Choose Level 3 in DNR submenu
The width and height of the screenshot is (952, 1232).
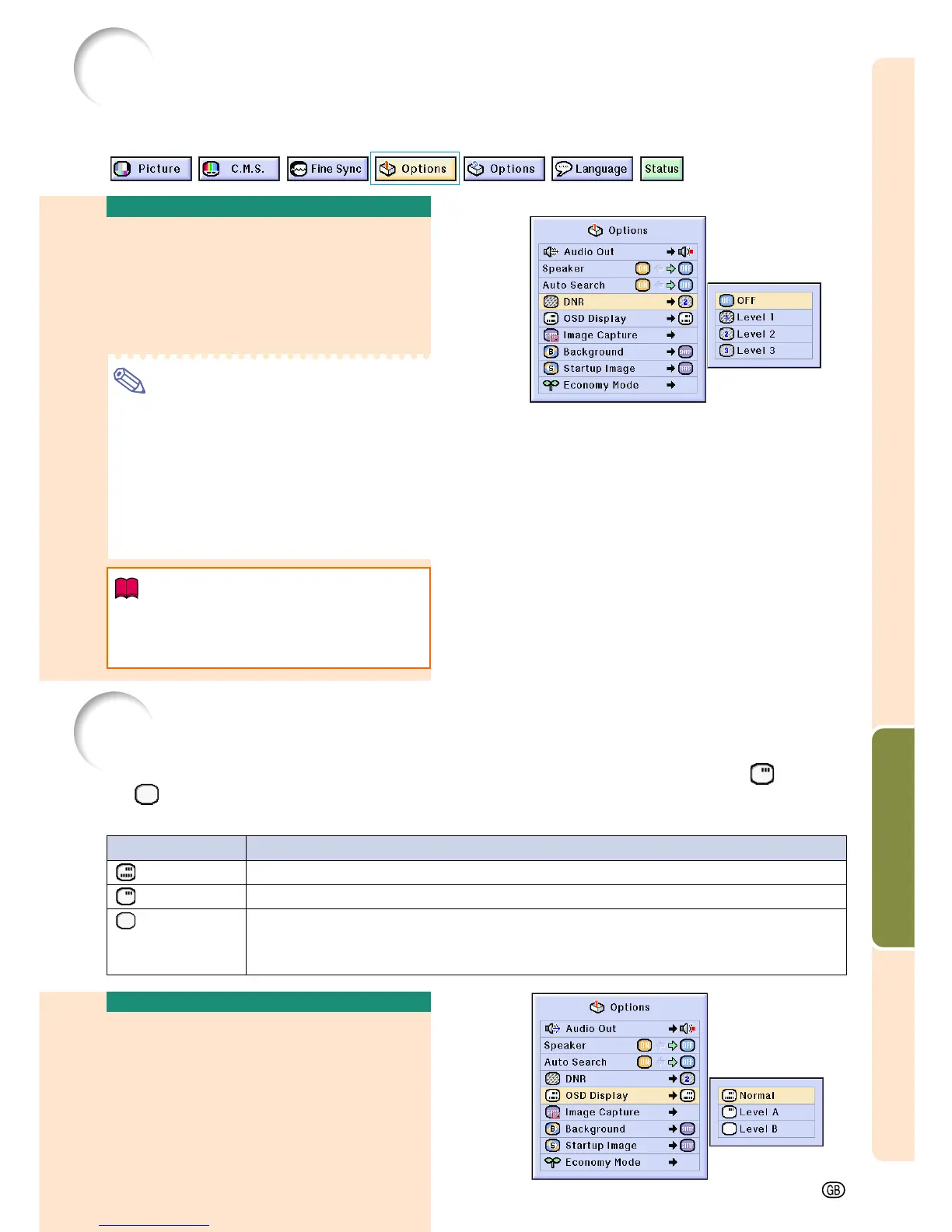[x=764, y=351]
